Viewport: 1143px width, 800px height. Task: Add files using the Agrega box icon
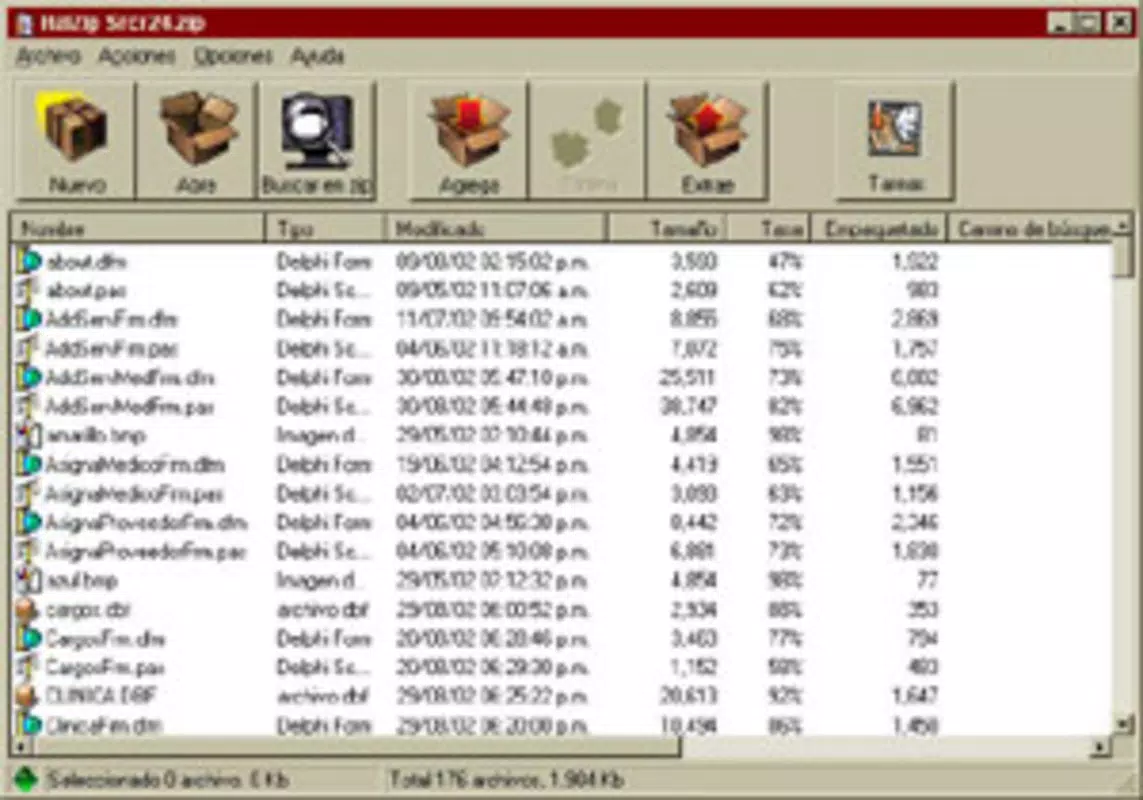pyautogui.click(x=469, y=128)
